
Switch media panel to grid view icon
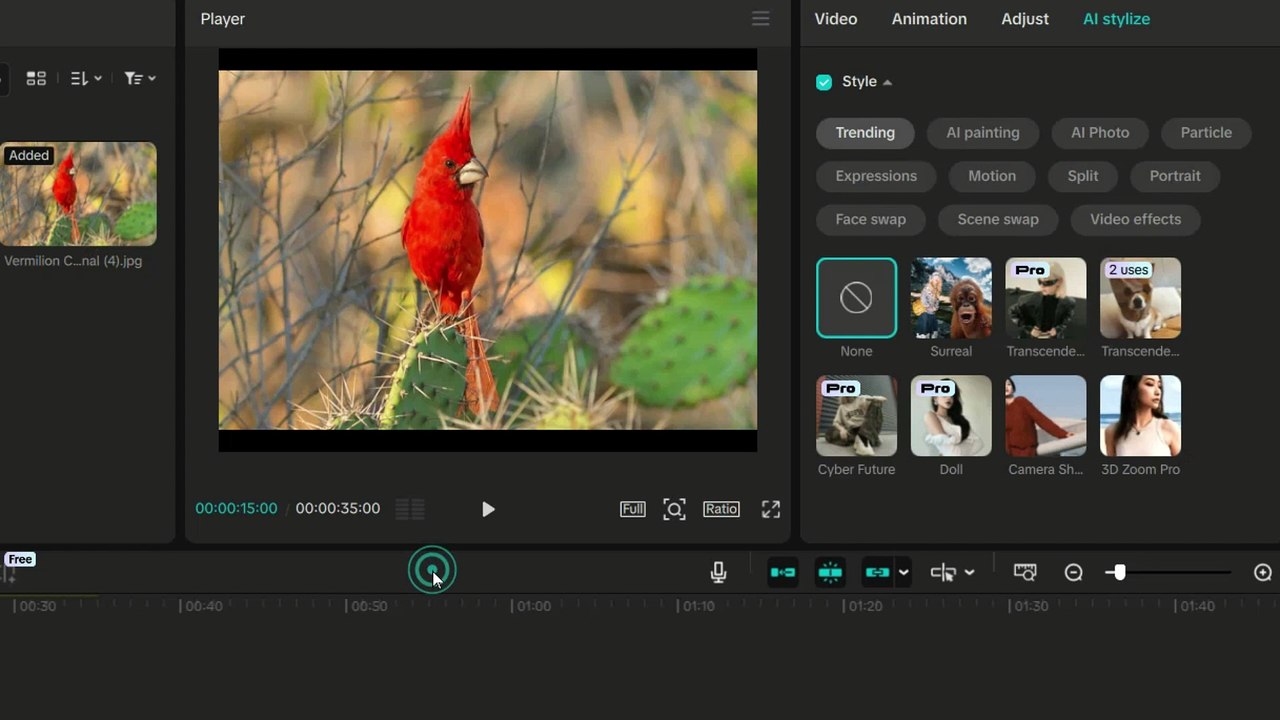36,78
